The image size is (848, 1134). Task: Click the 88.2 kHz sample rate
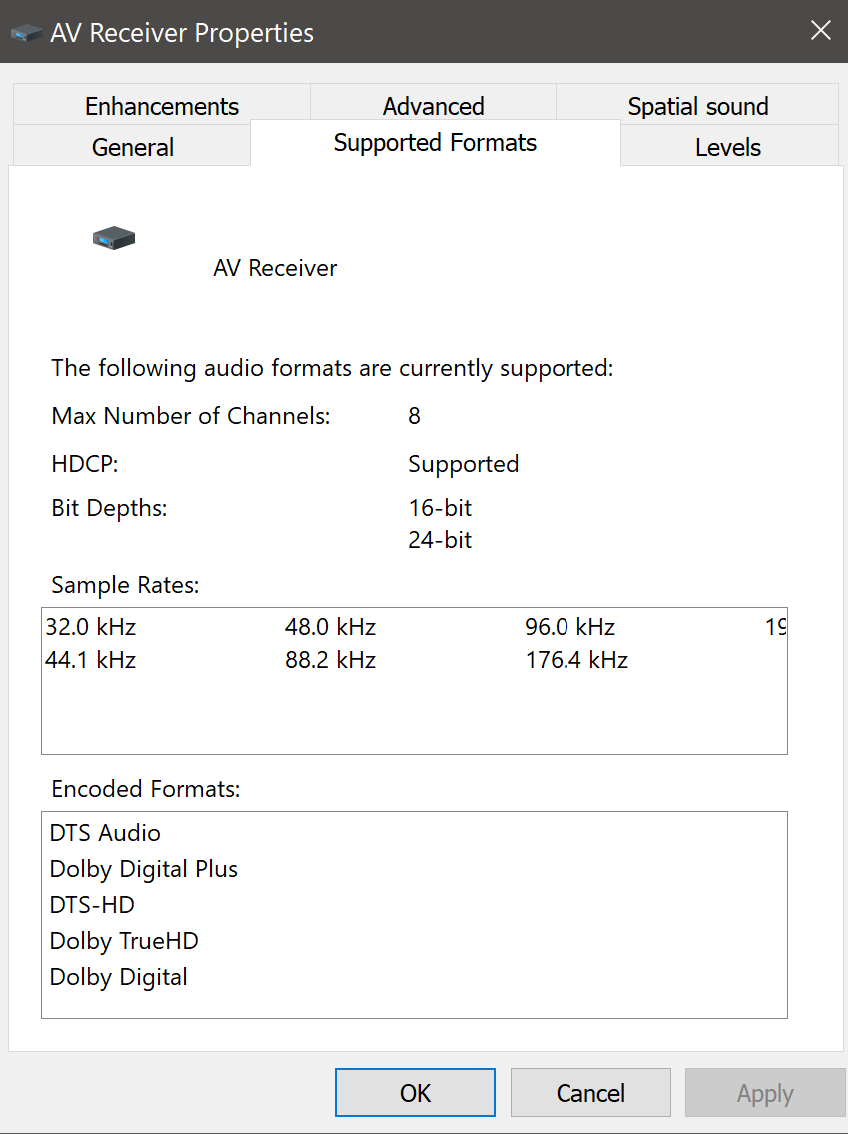(x=330, y=660)
